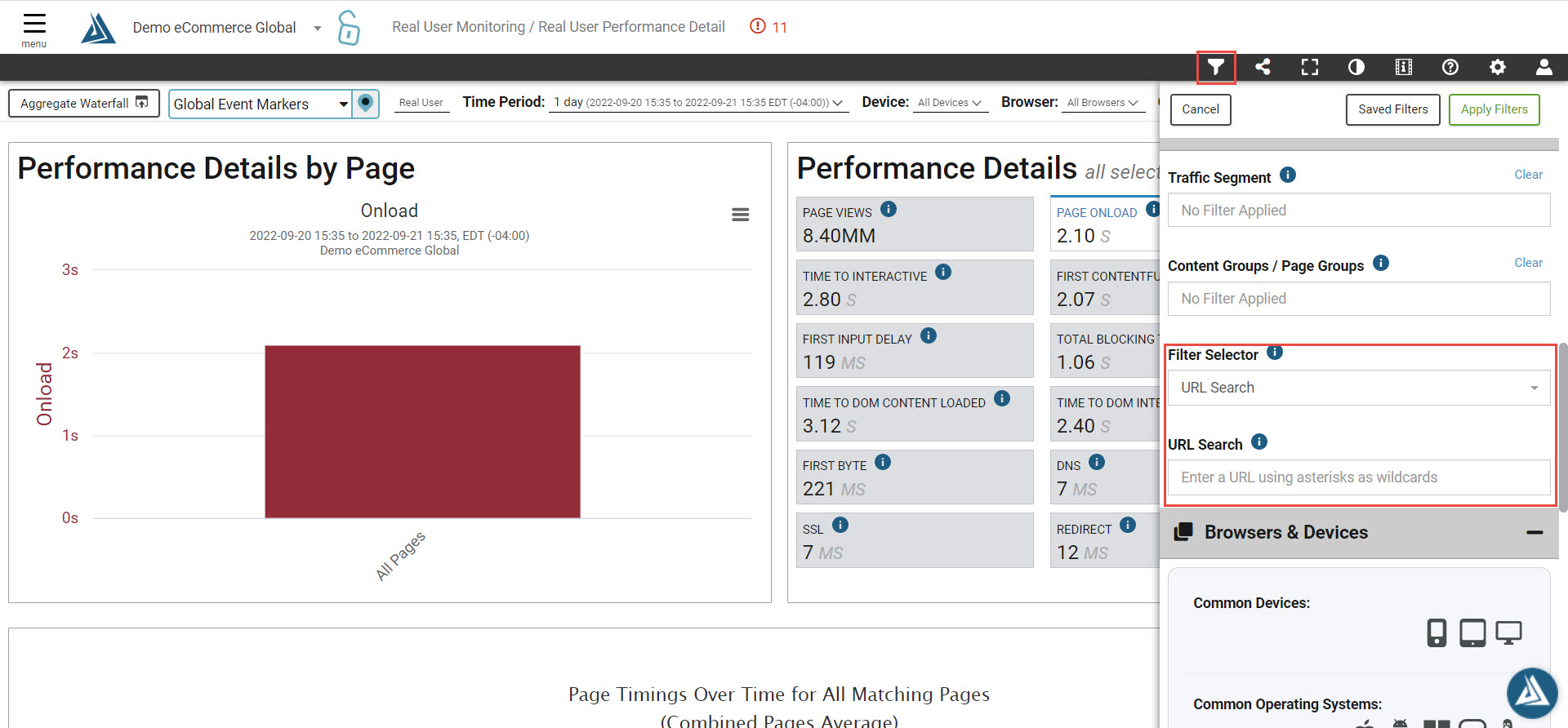Open Saved Filters
Screen dimensions: 1568x728
point(1393,109)
